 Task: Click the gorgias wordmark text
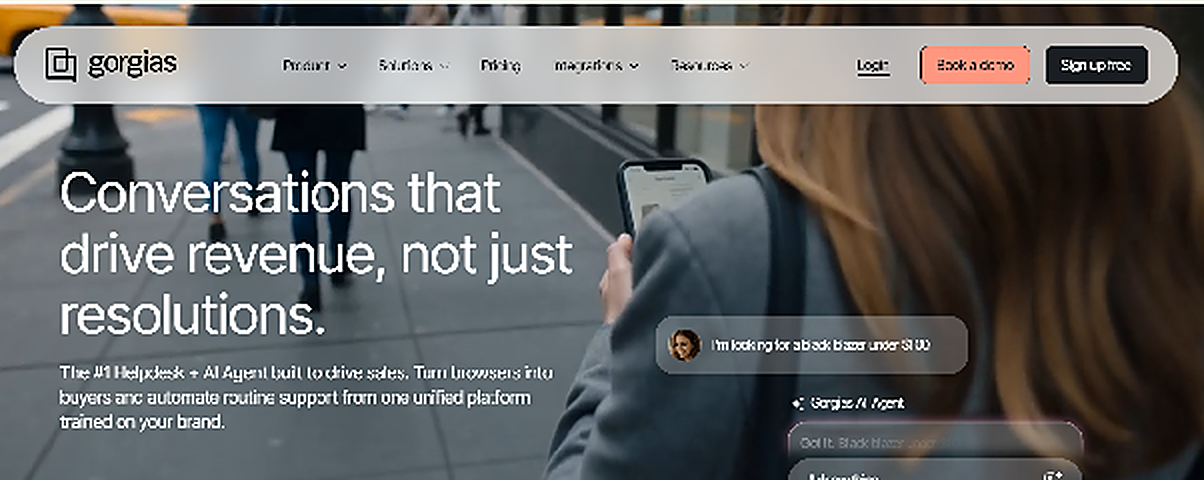pyautogui.click(x=132, y=65)
